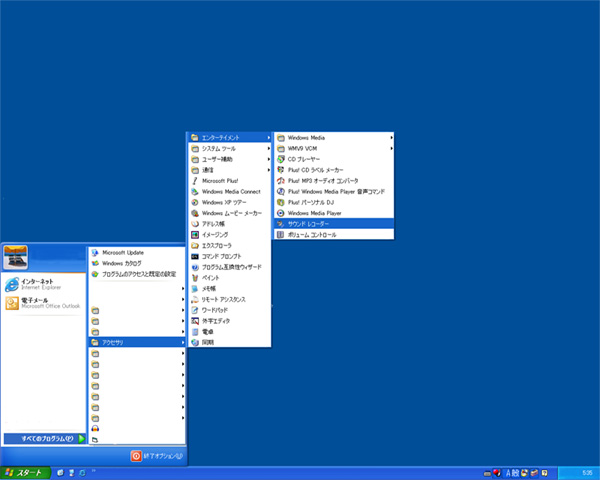Click the プログラム互換性ウィザード icon
This screenshot has width=600, height=480.
195,267
